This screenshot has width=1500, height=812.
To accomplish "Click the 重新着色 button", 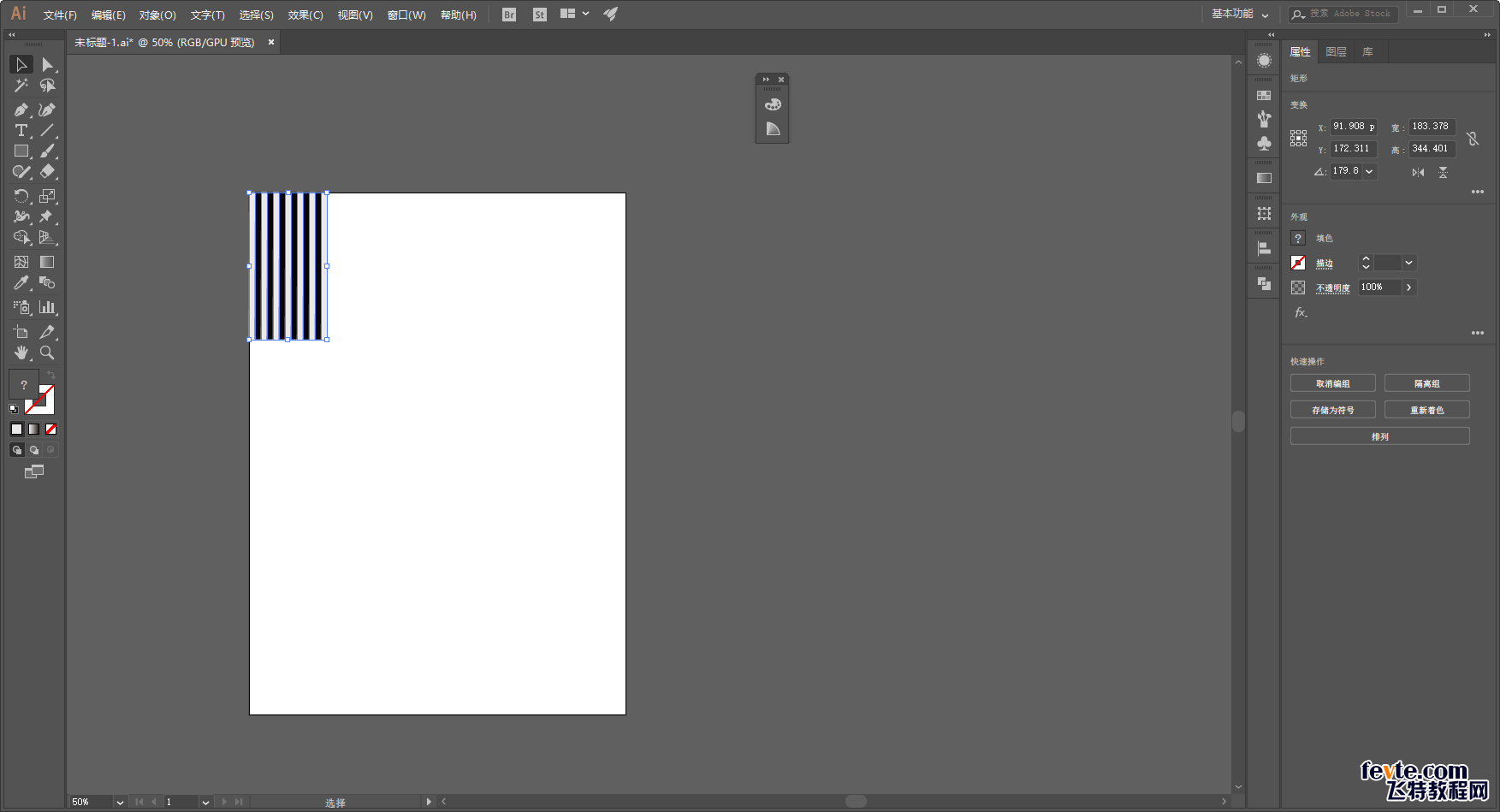I will (x=1427, y=410).
